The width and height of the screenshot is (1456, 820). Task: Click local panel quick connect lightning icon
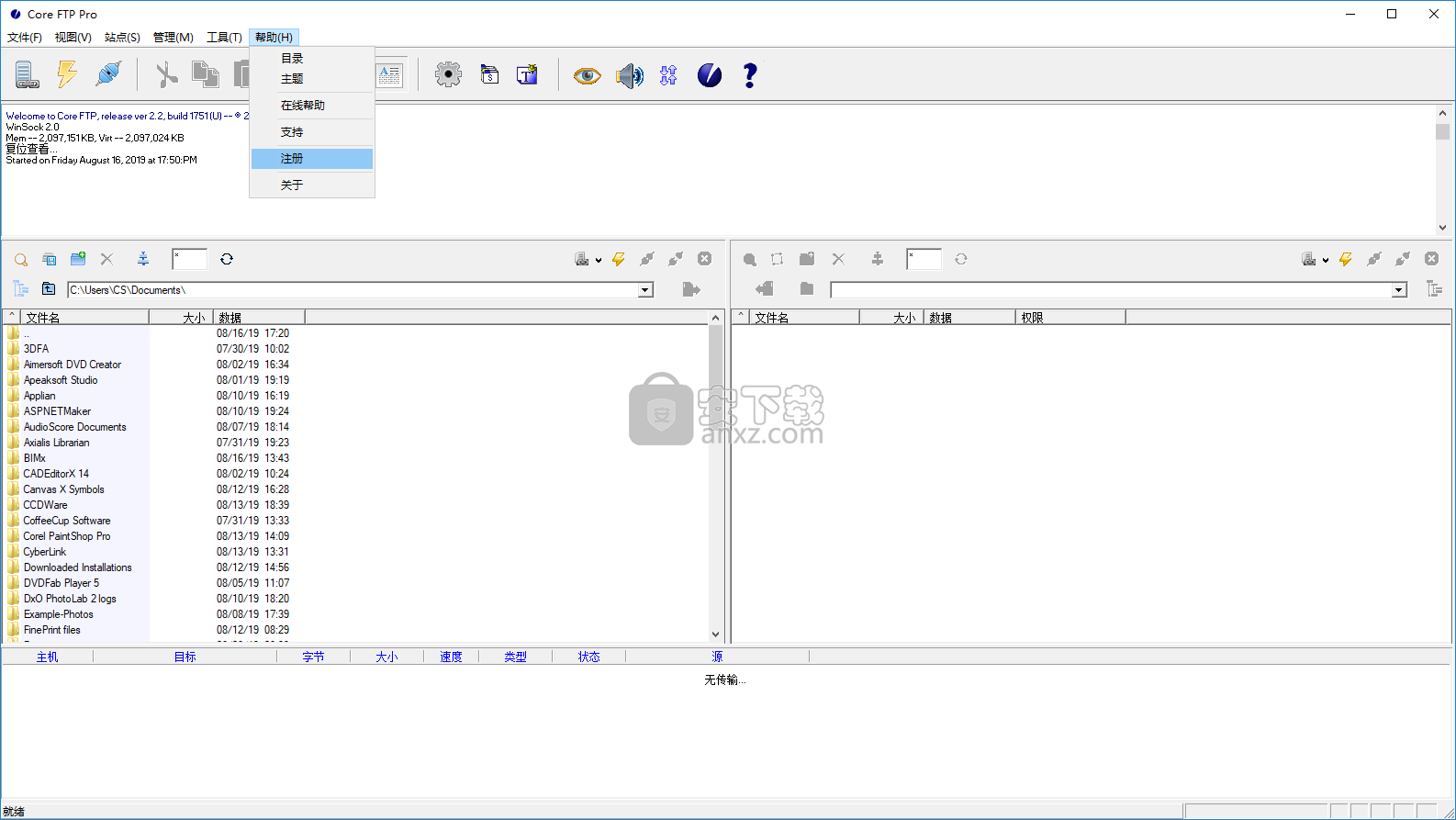[x=619, y=259]
